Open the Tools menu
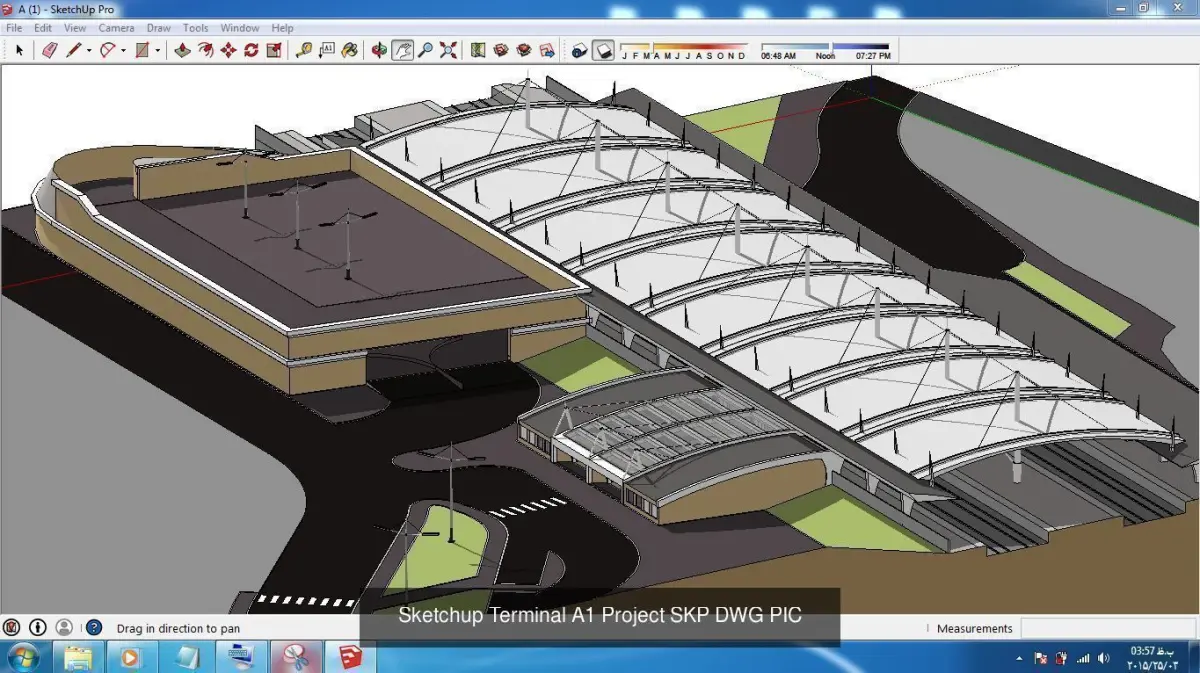Viewport: 1200px width, 673px height. click(196, 28)
